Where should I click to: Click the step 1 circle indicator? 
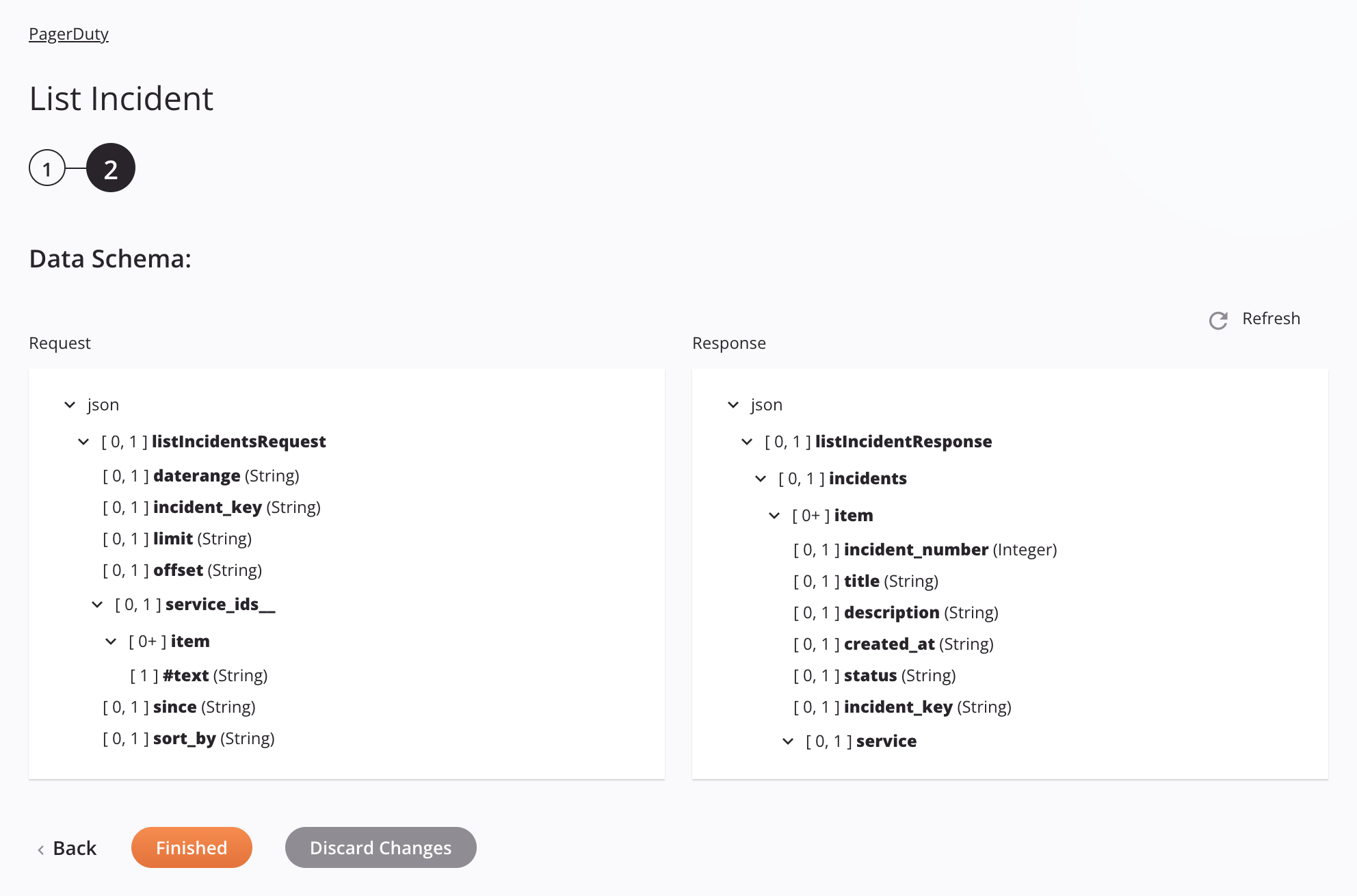[x=46, y=167]
